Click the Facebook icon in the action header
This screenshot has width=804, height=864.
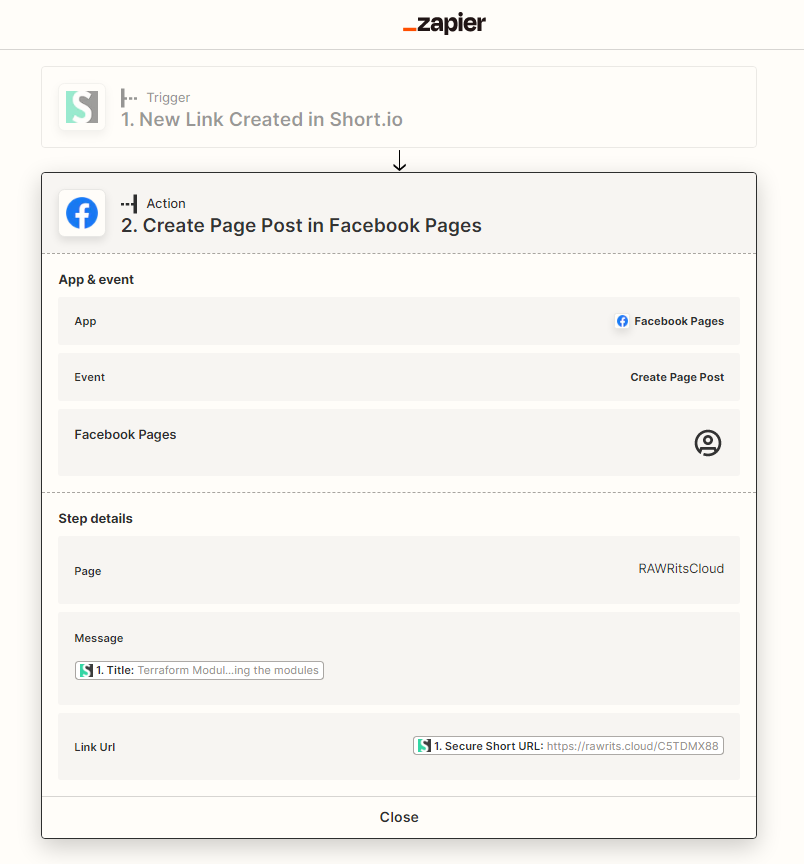click(x=82, y=213)
